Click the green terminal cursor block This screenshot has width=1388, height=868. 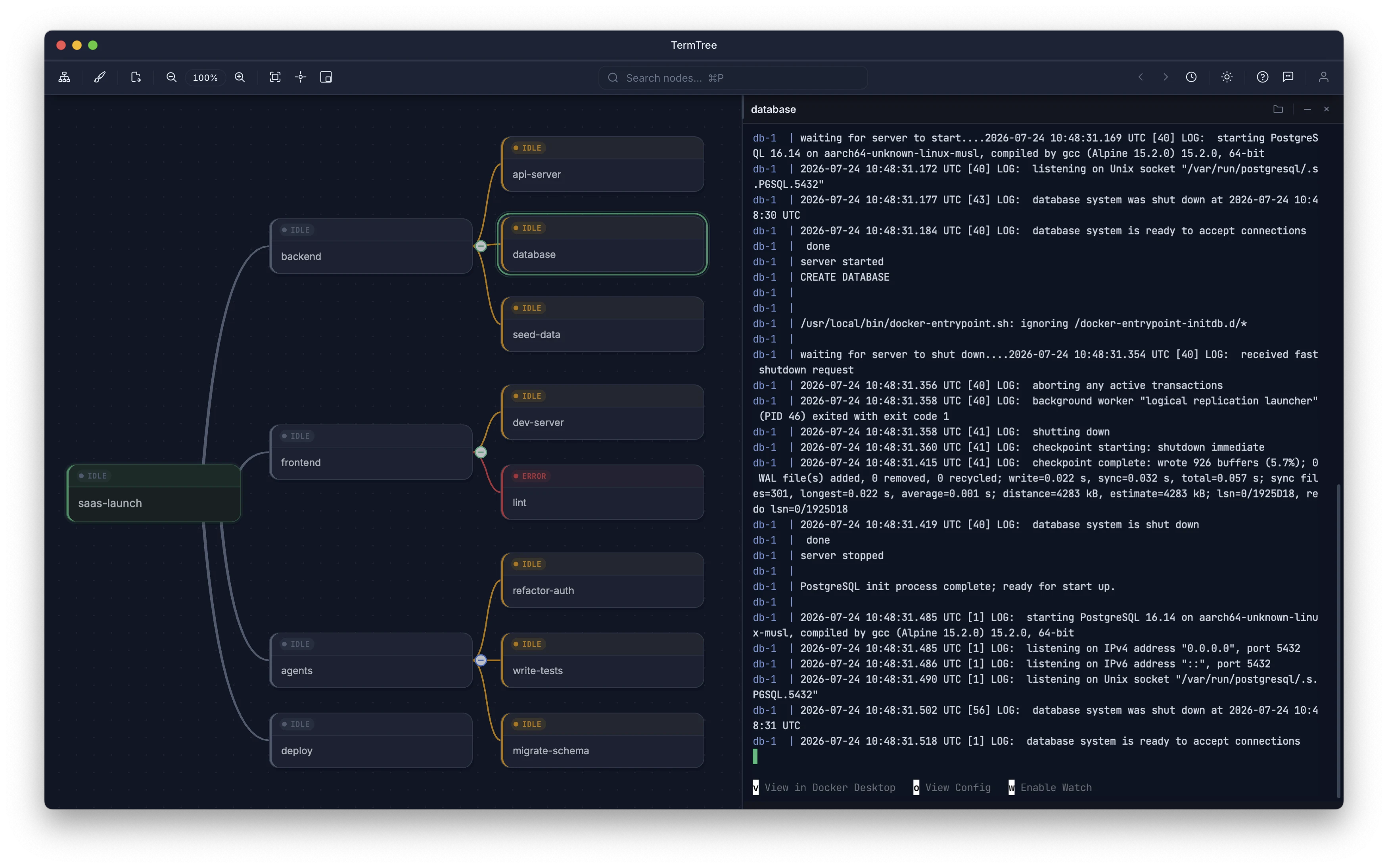(755, 757)
